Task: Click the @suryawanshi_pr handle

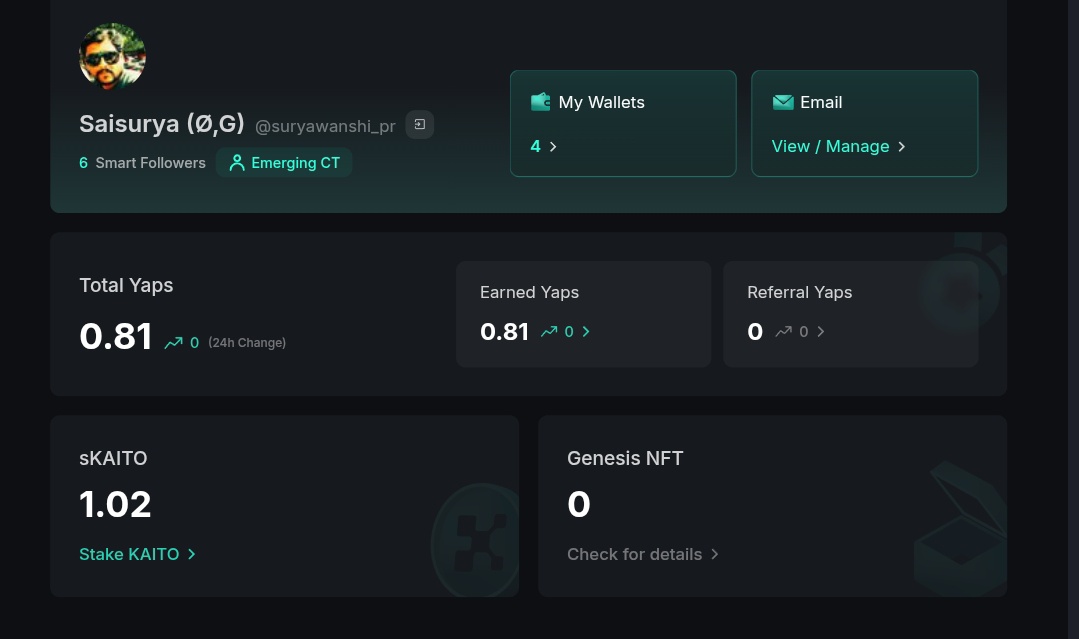Action: point(325,127)
